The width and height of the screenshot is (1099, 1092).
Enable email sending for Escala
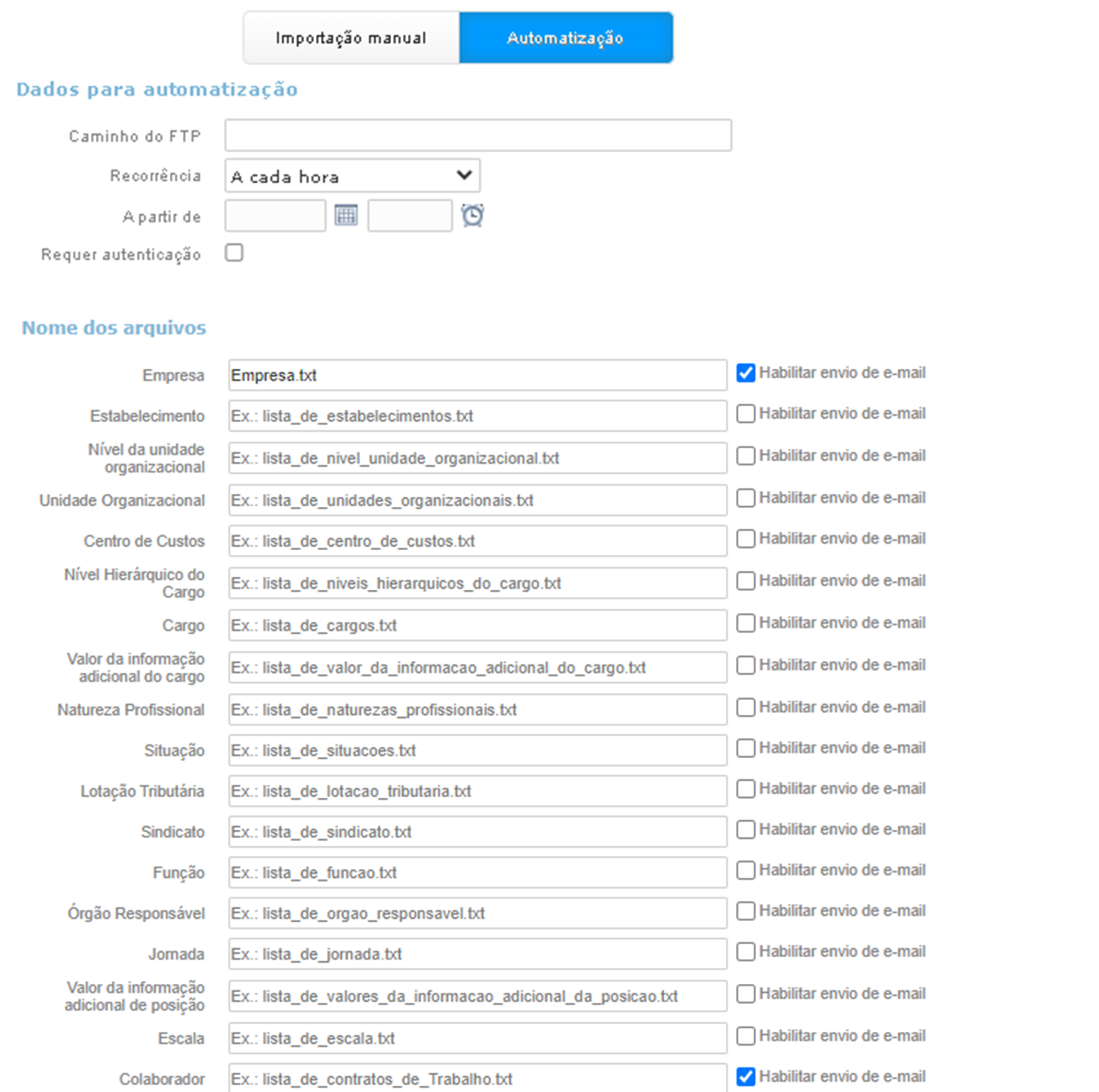[745, 1036]
